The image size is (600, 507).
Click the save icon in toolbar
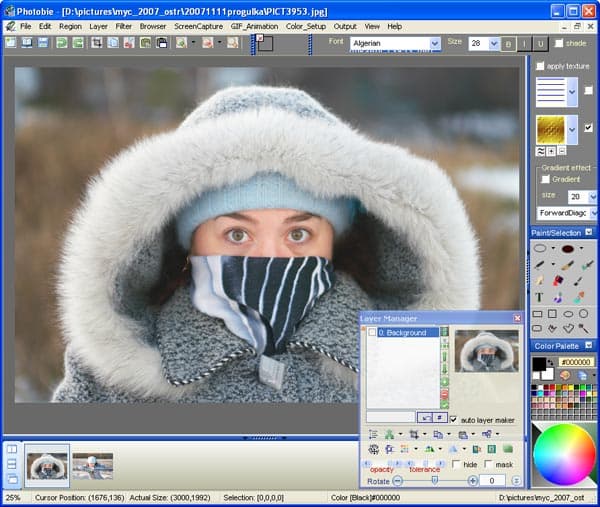pyautogui.click(x=43, y=43)
